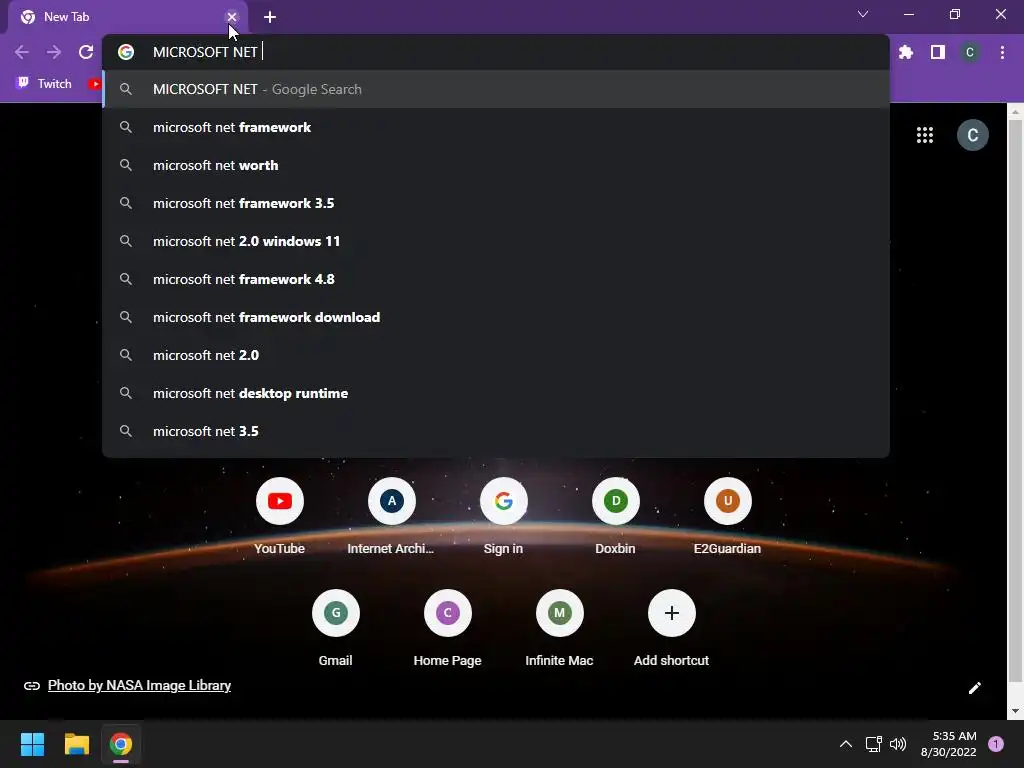This screenshot has height=768, width=1024.
Task: Open Chrome three-dot menu
Action: pos(1002,52)
